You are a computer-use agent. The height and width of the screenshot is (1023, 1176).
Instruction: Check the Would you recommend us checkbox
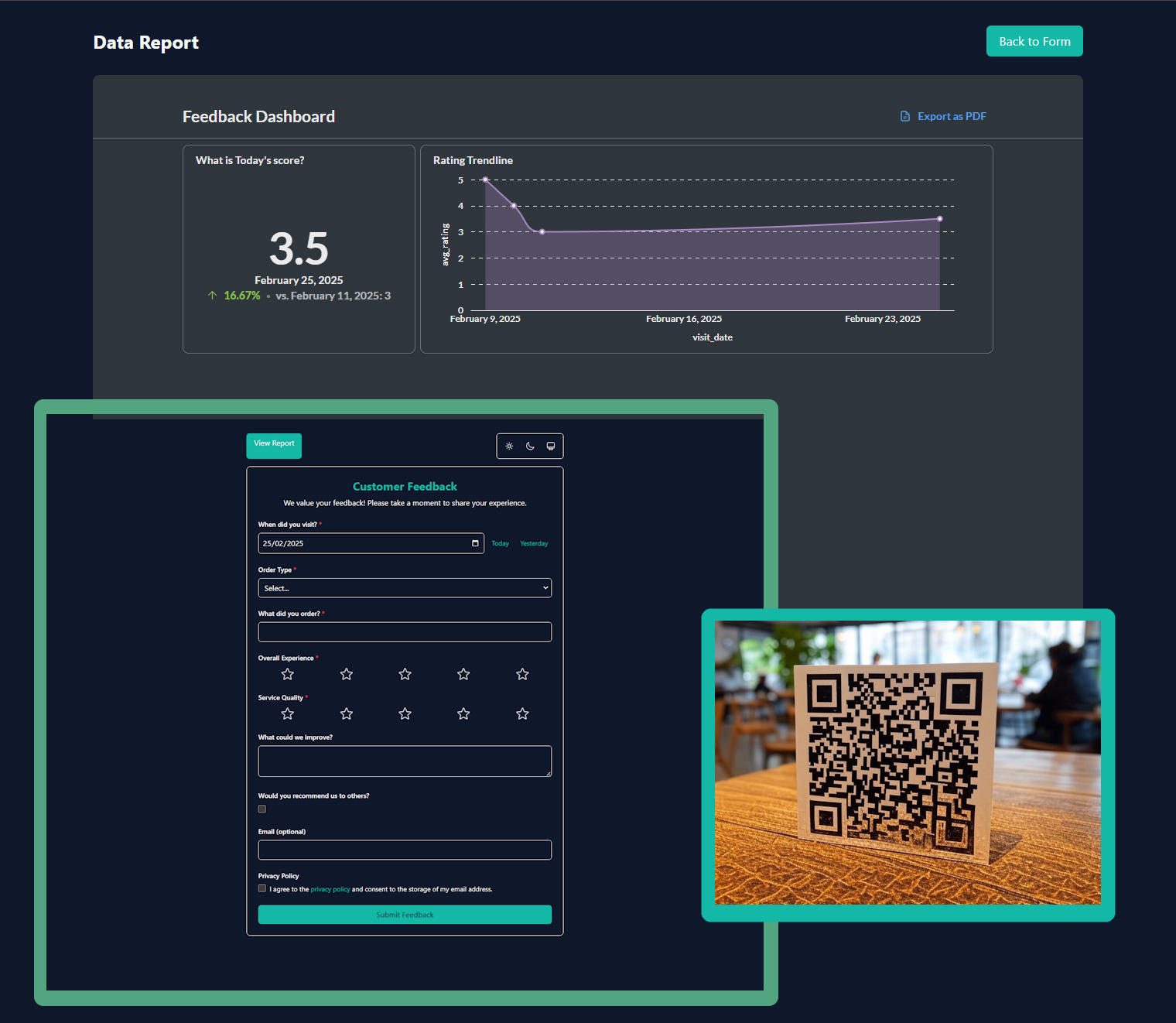(262, 809)
